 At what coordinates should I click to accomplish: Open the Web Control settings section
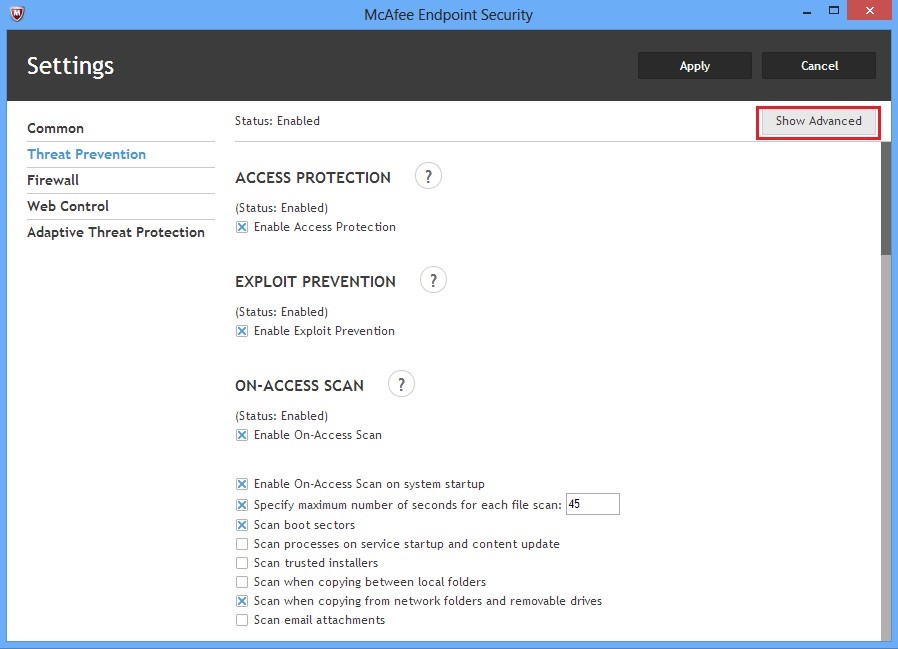(68, 206)
